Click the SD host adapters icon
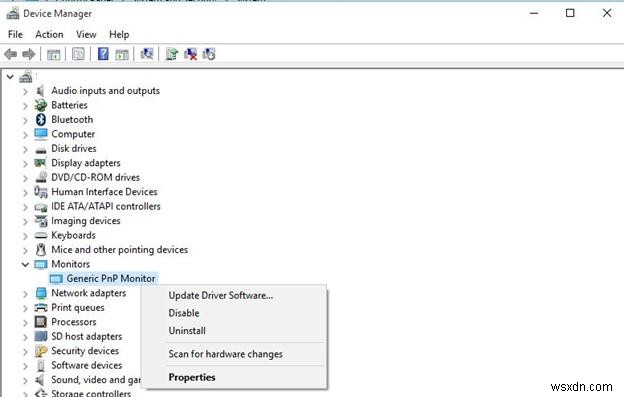 tap(41, 337)
